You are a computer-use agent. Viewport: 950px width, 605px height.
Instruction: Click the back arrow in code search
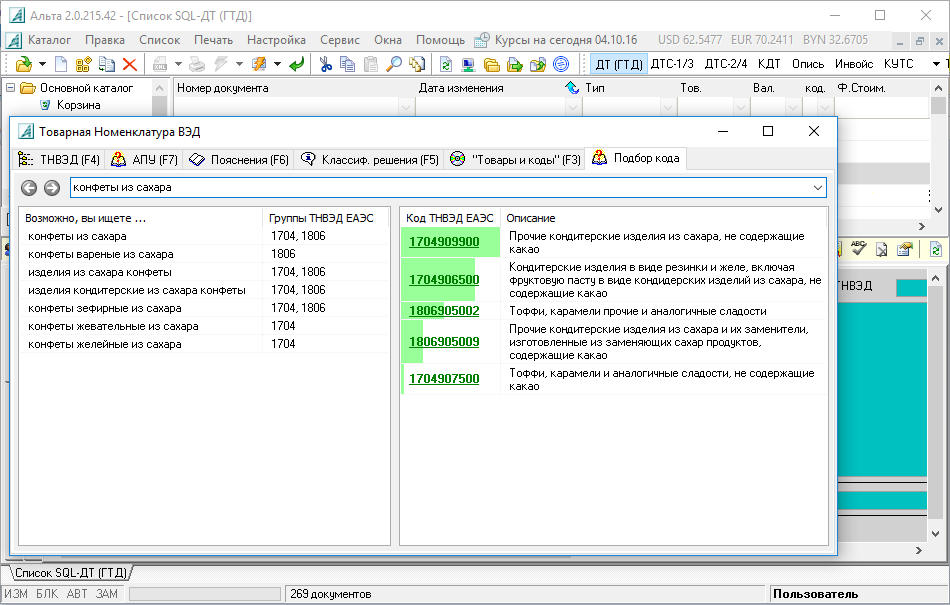coord(29,188)
